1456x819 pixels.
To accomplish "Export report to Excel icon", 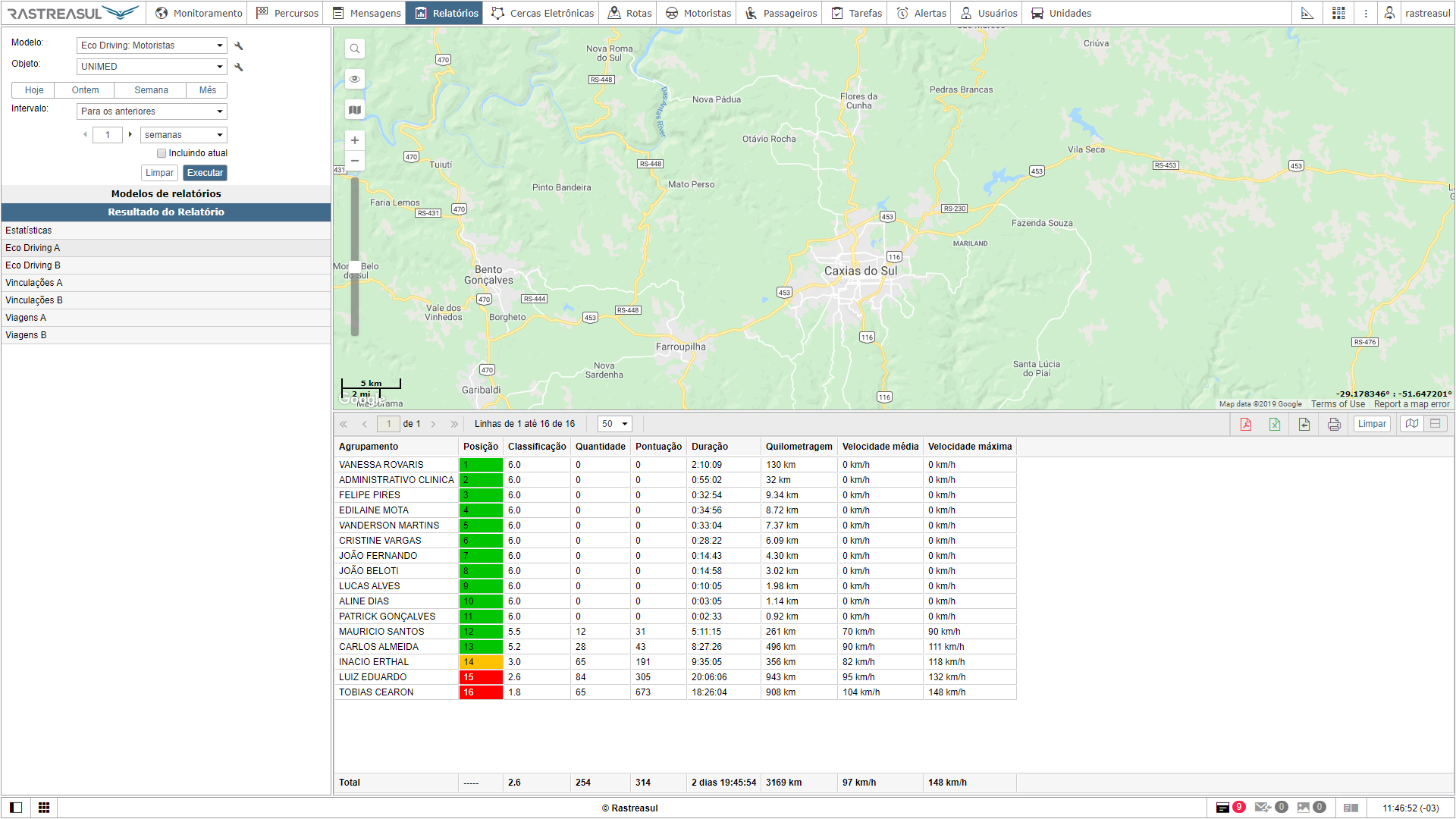I will 1275,424.
